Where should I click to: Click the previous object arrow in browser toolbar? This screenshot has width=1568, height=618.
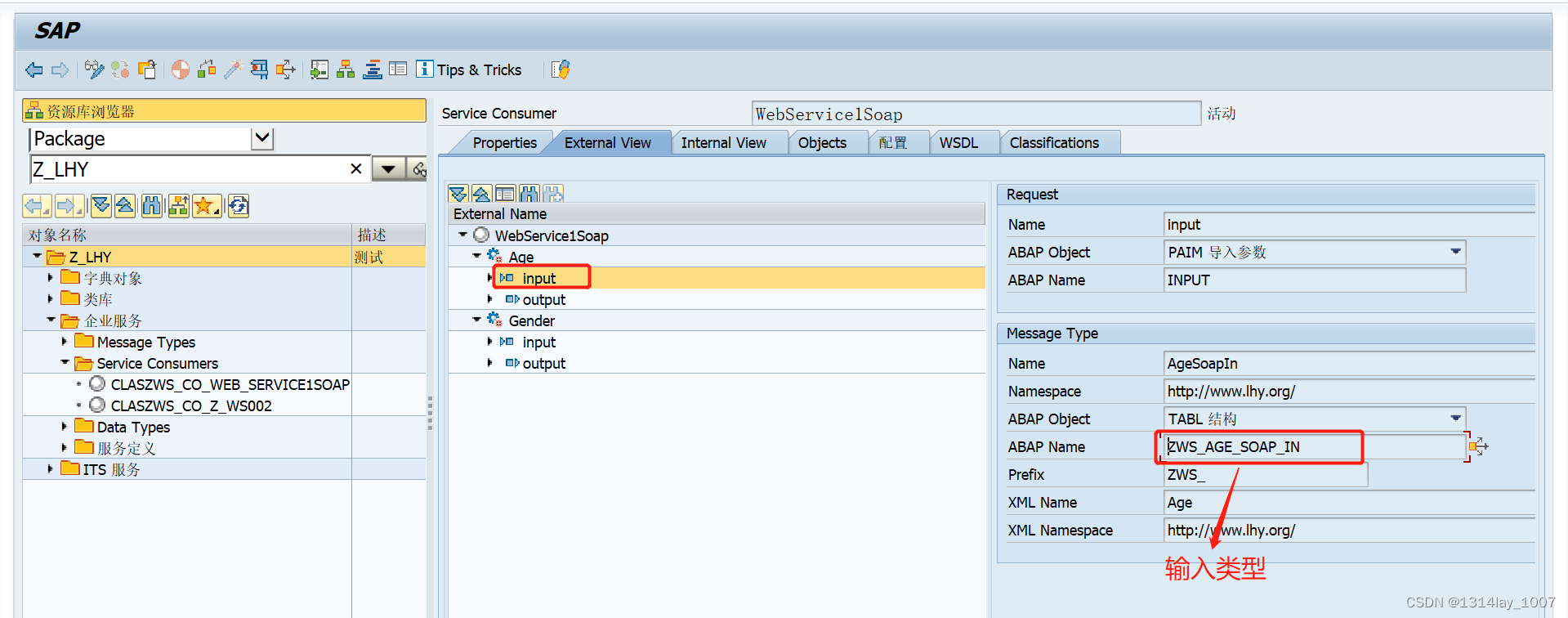[36, 206]
